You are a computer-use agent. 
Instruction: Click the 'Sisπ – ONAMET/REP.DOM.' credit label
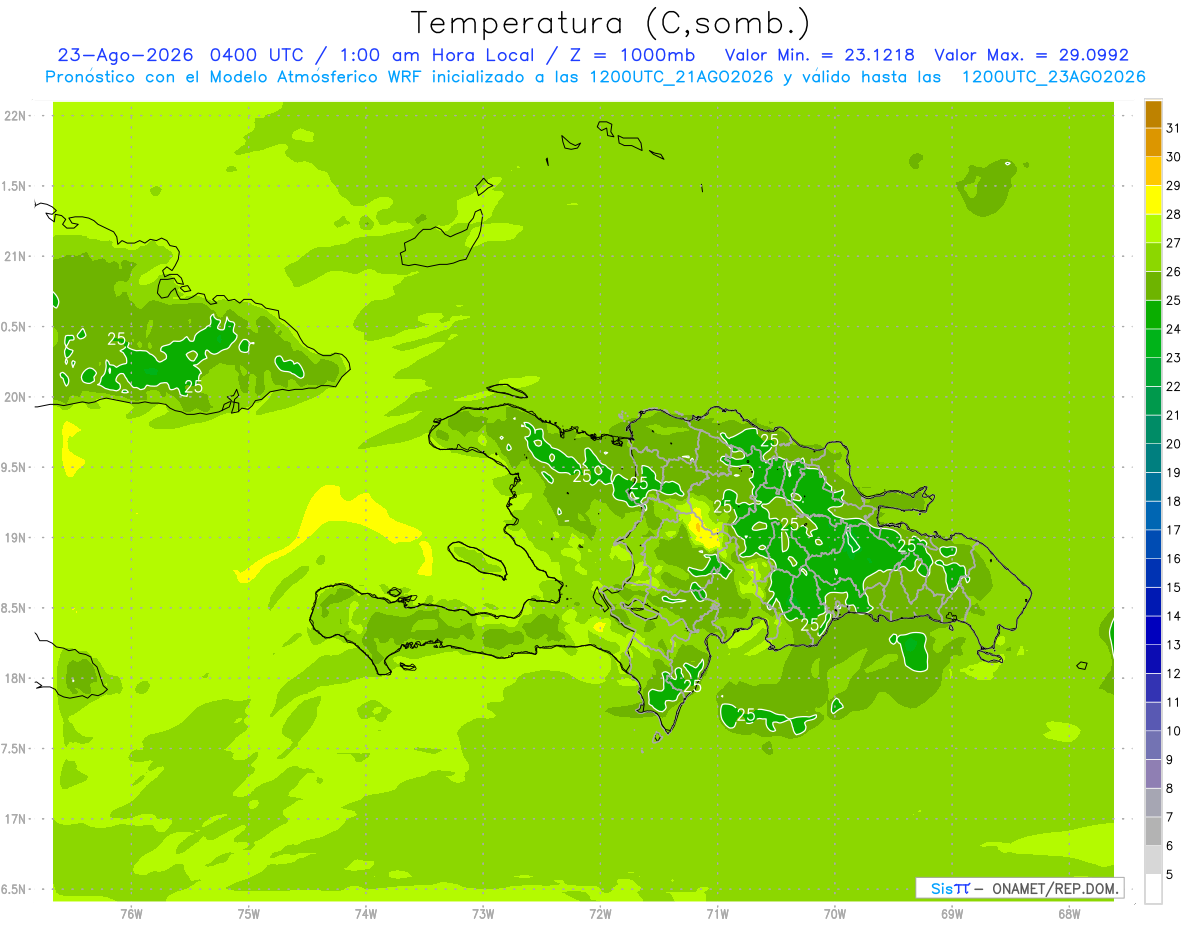coord(1019,888)
